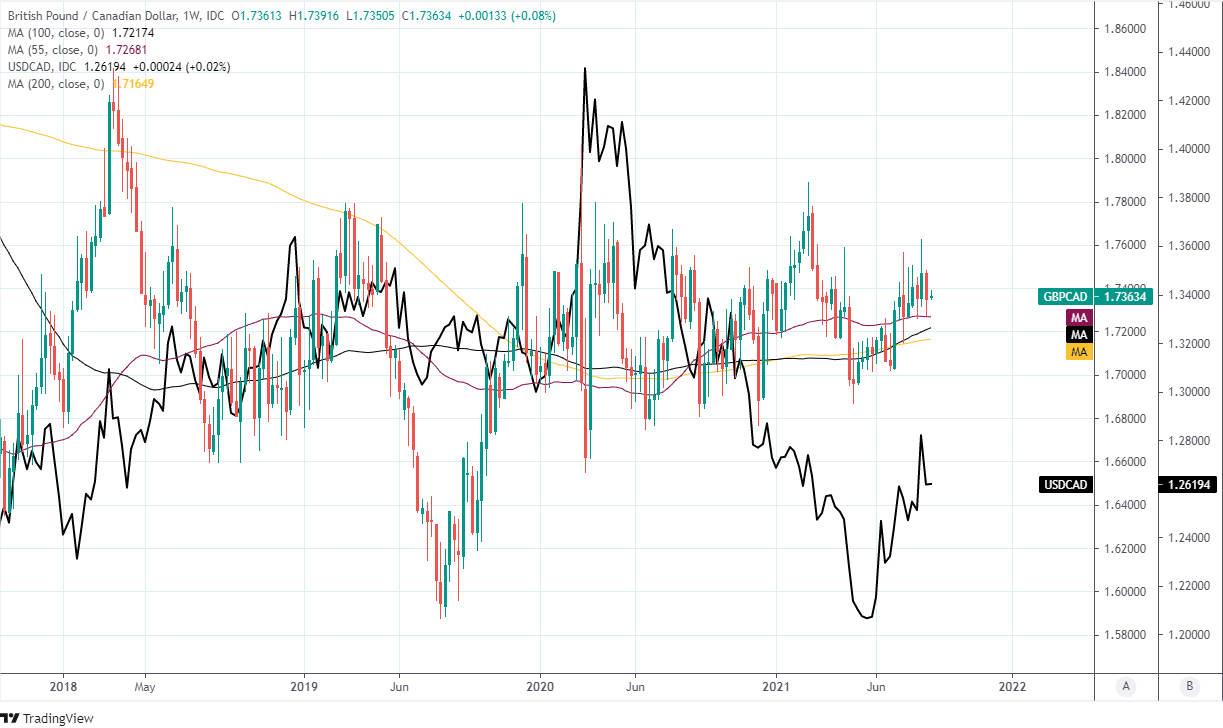This screenshot has height=728, width=1223.
Task: Click the 1.30000 right scale label
Action: click(x=1187, y=392)
